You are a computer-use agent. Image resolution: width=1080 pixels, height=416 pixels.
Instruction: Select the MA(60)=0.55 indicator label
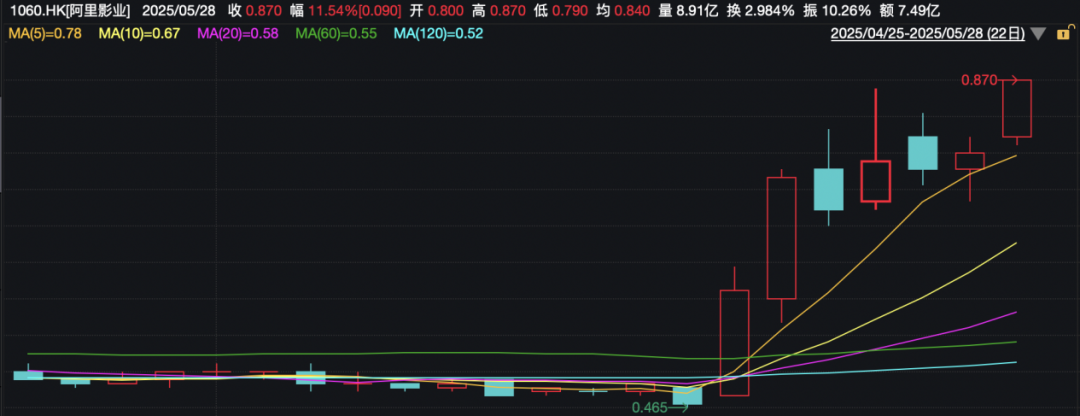coord(336,32)
